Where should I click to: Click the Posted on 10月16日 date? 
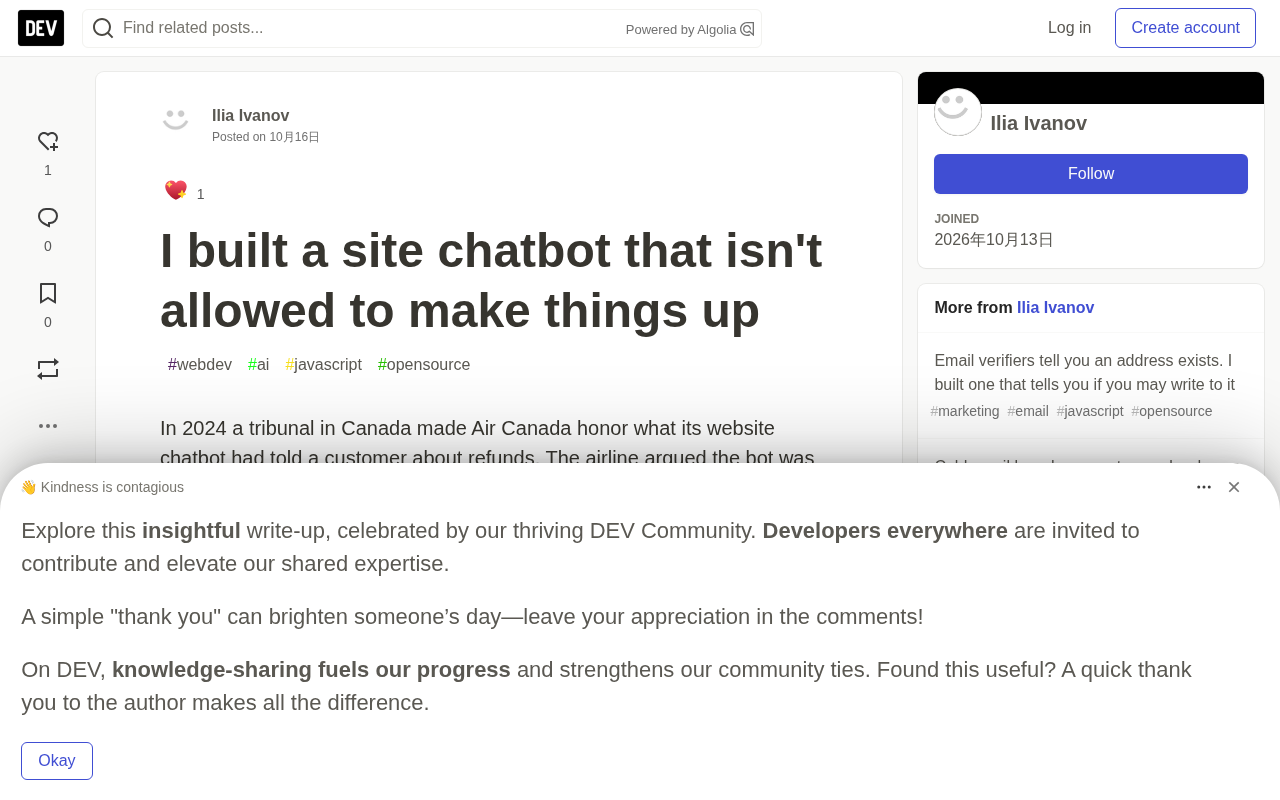coord(266,137)
